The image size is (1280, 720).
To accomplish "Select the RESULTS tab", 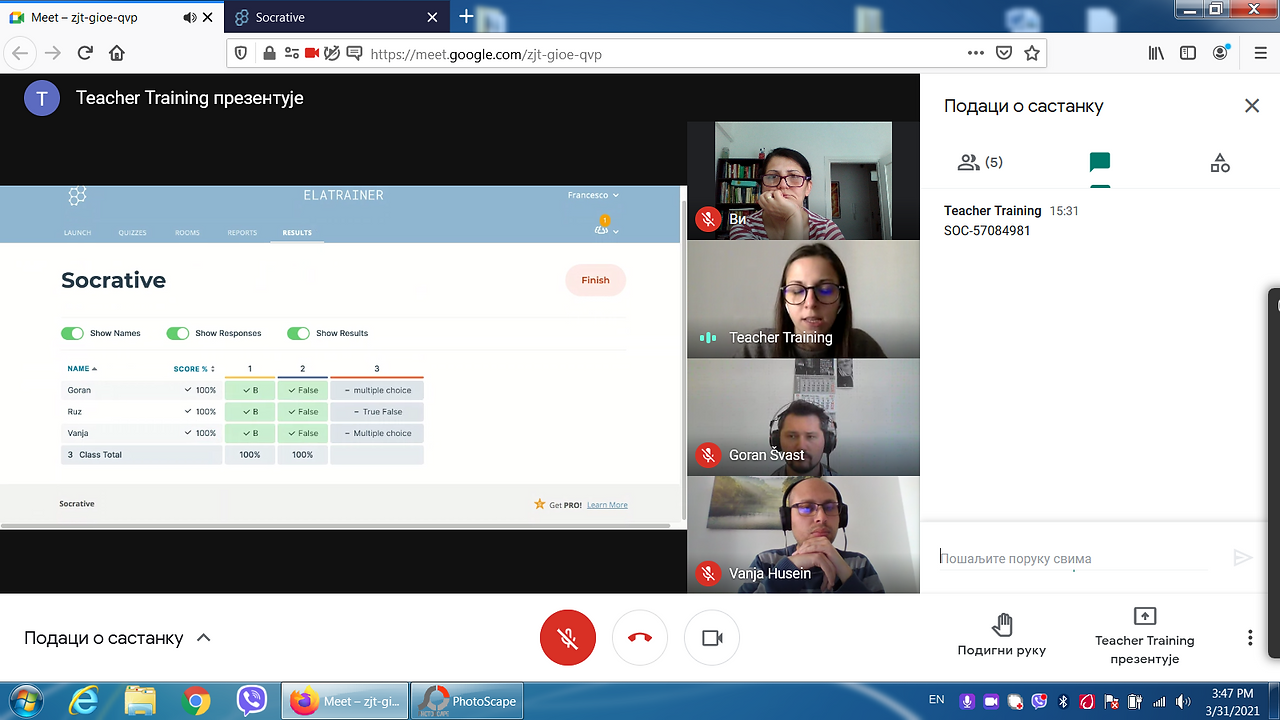I will (x=297, y=233).
